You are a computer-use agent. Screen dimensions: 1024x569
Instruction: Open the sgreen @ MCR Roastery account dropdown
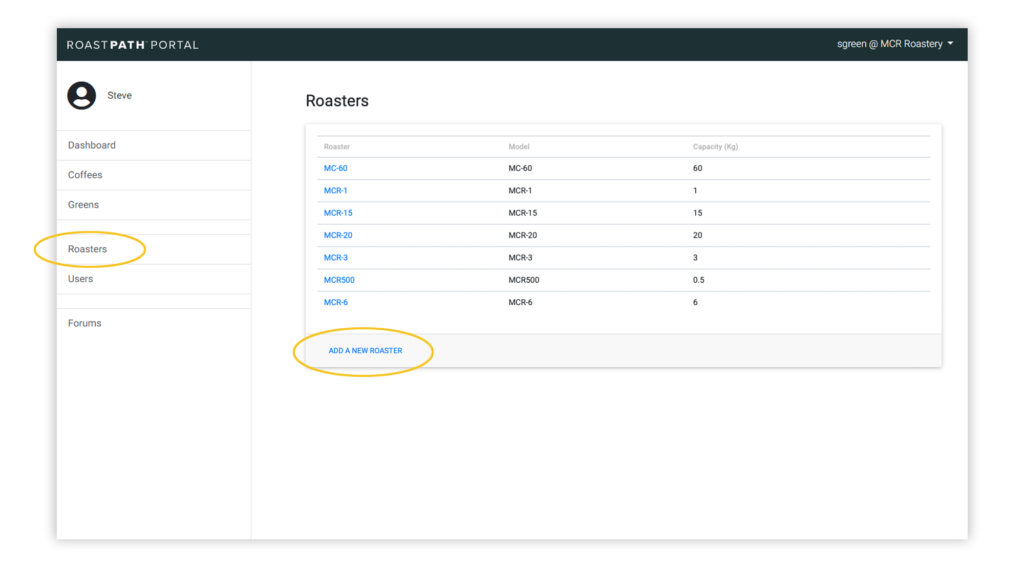895,44
